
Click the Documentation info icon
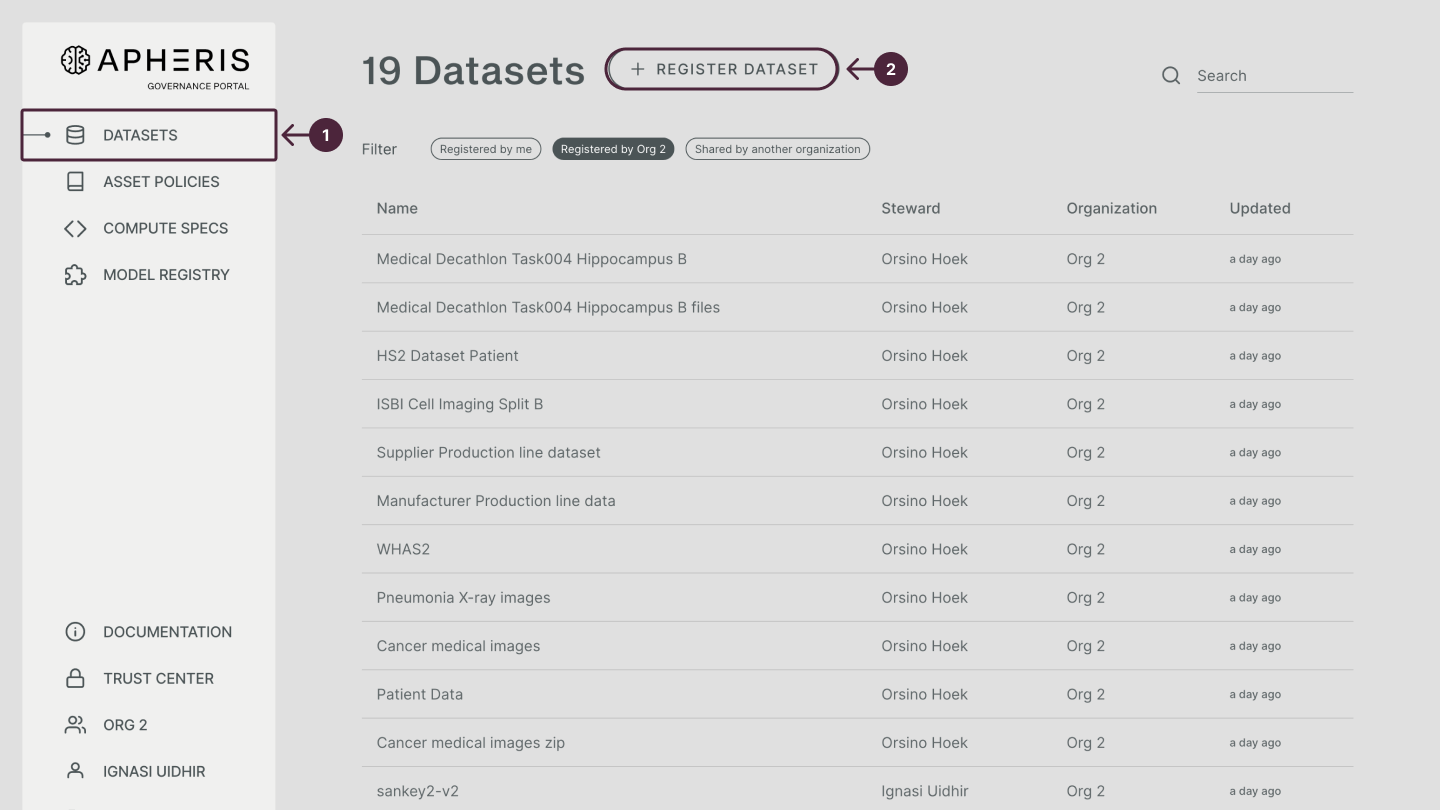75,631
